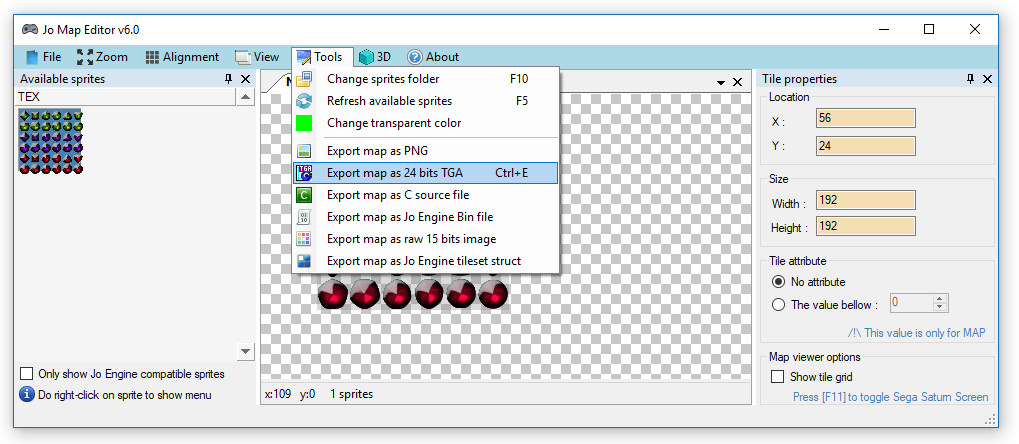This screenshot has height=444, width=1019.
Task: Click the x:109 status bar coordinate
Action: (278, 394)
